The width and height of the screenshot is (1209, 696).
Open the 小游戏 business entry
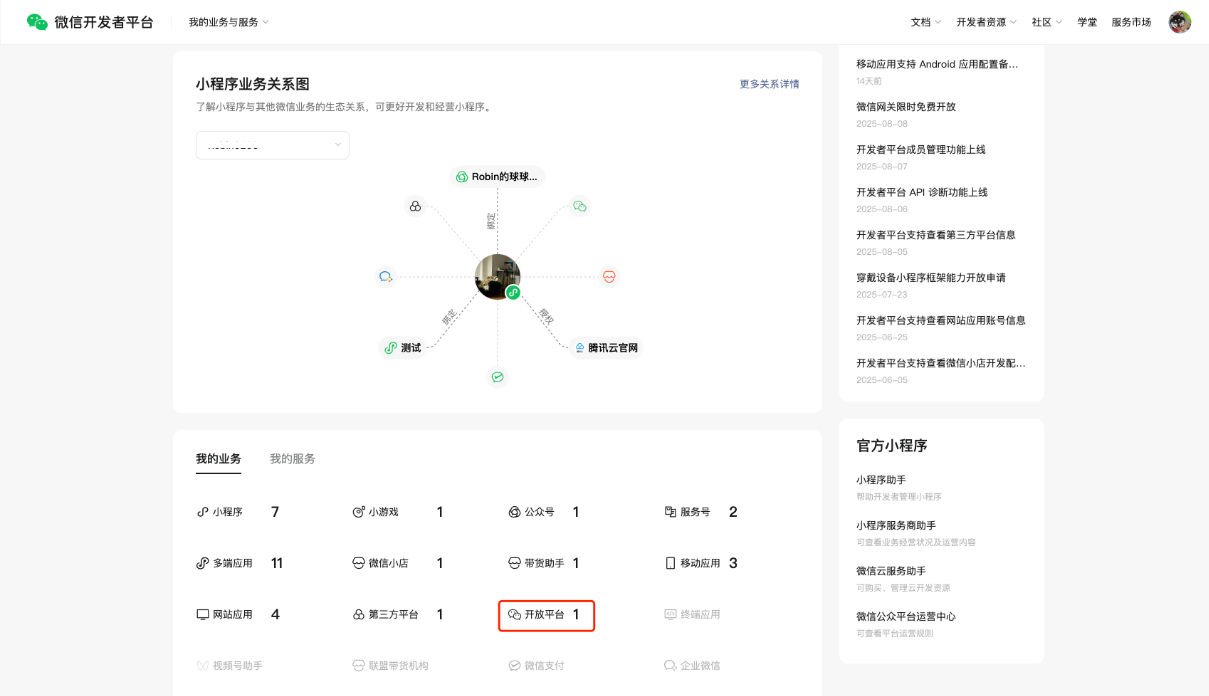pyautogui.click(x=383, y=512)
